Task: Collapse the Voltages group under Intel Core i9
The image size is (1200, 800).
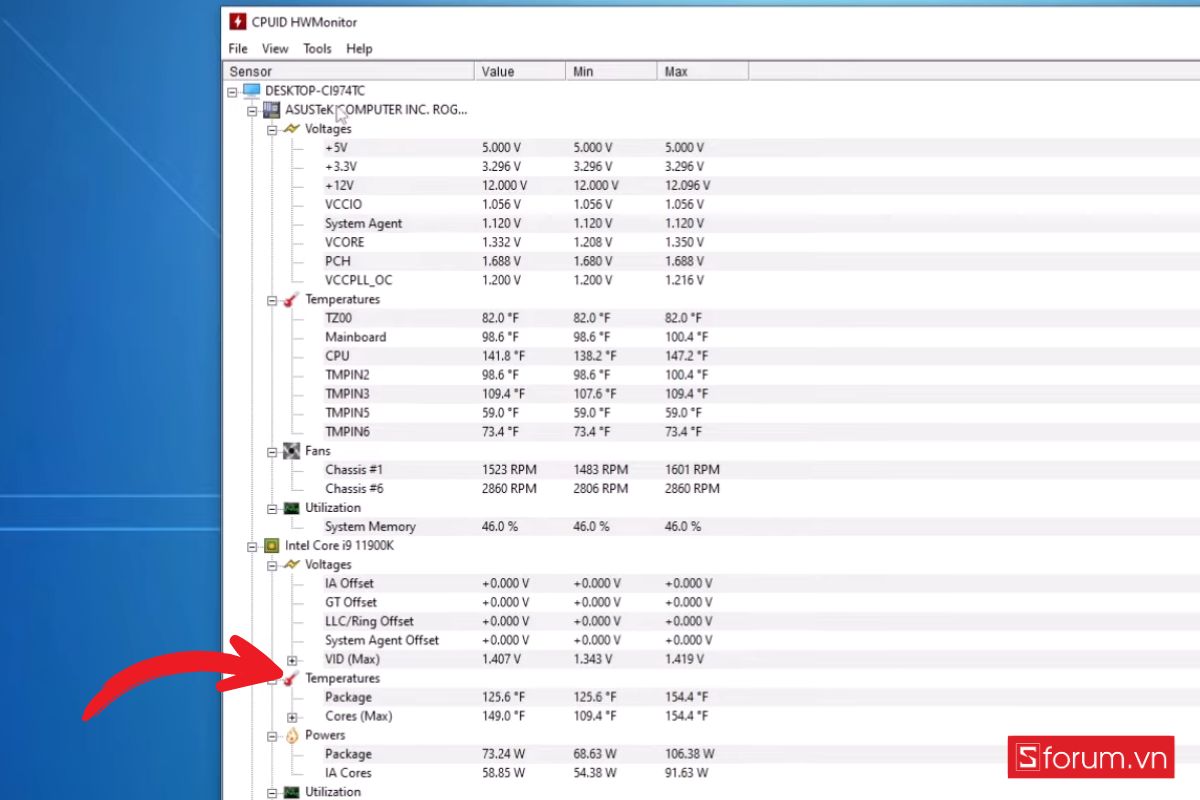Action: 272,565
